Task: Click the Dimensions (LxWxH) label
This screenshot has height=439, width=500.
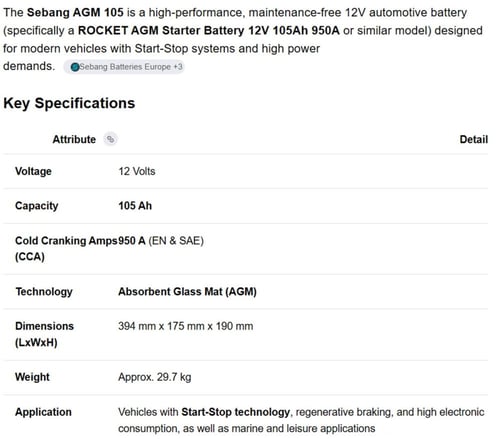Action: pos(44,334)
